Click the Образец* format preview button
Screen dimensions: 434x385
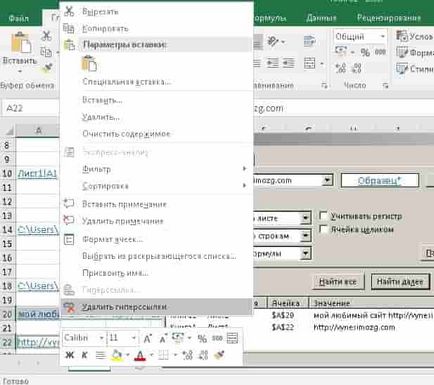click(x=379, y=180)
